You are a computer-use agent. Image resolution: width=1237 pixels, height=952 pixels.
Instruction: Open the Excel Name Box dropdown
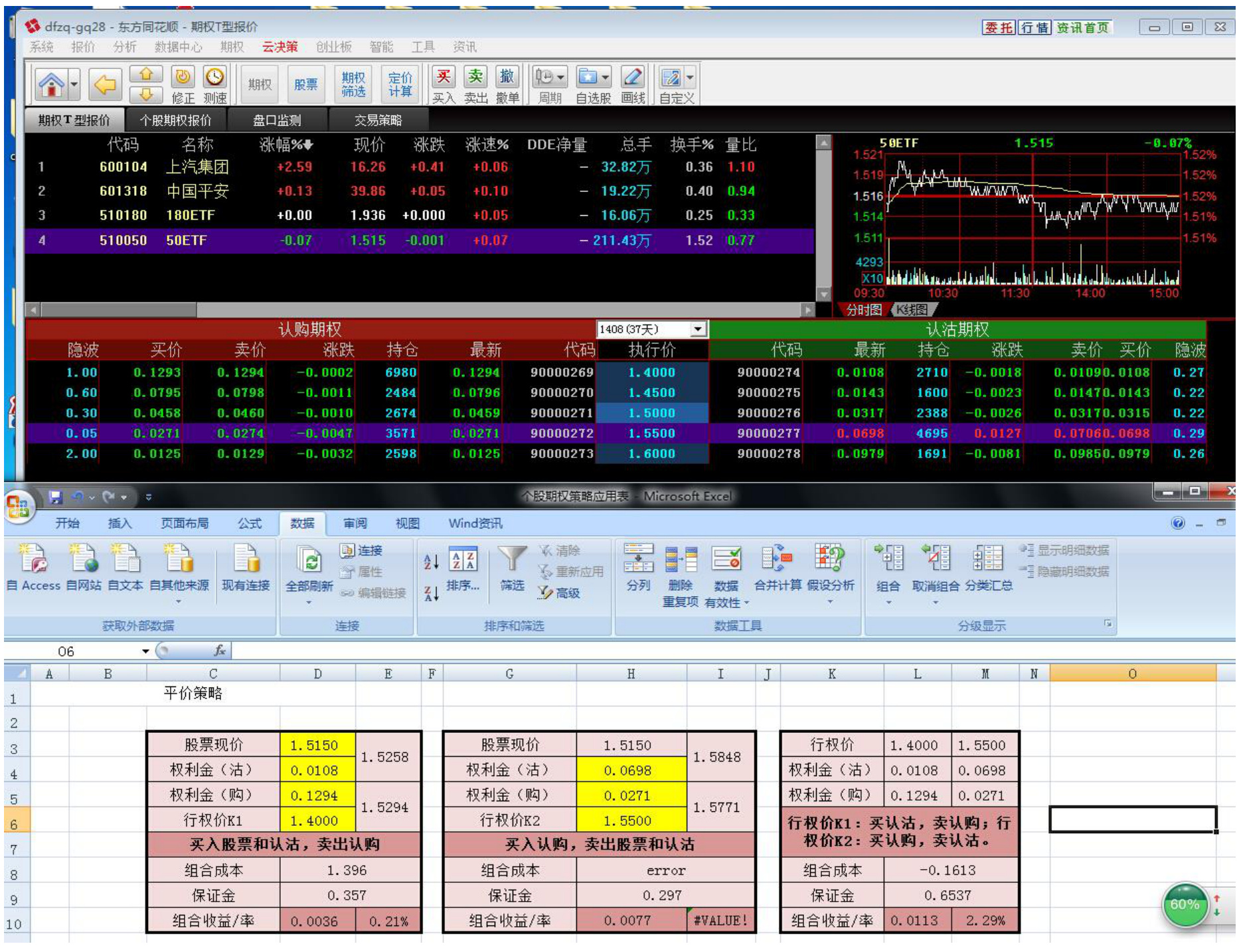pos(145,651)
